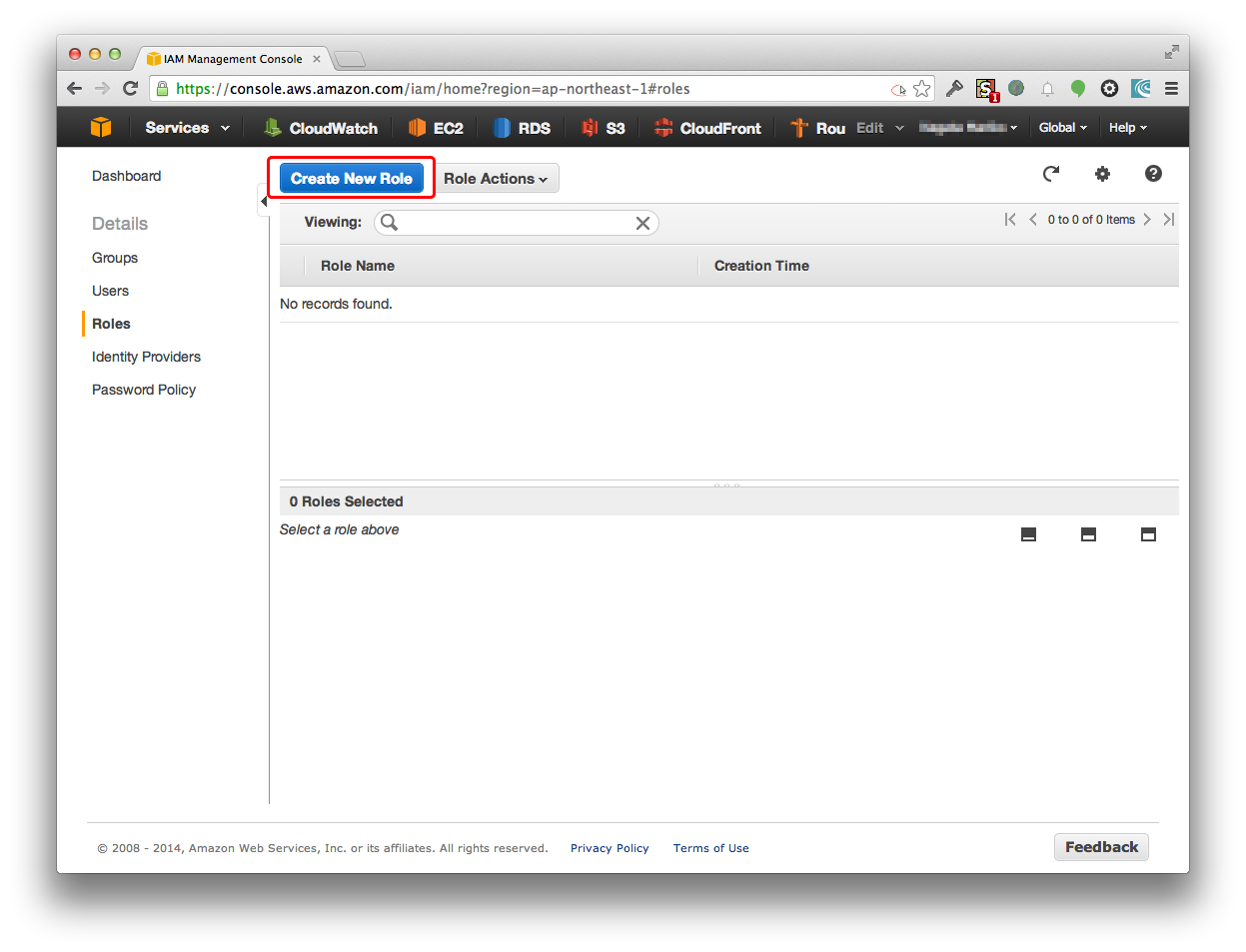Go to Users in the sidebar
This screenshot has width=1246, height=952.
(110, 291)
